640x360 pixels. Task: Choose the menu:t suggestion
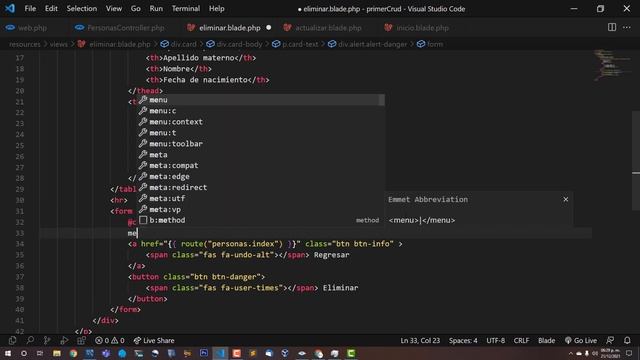point(260,133)
